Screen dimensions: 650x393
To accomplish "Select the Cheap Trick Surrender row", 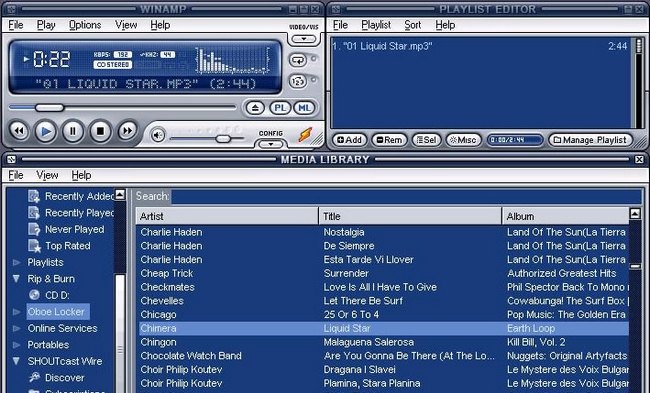I will click(383, 274).
